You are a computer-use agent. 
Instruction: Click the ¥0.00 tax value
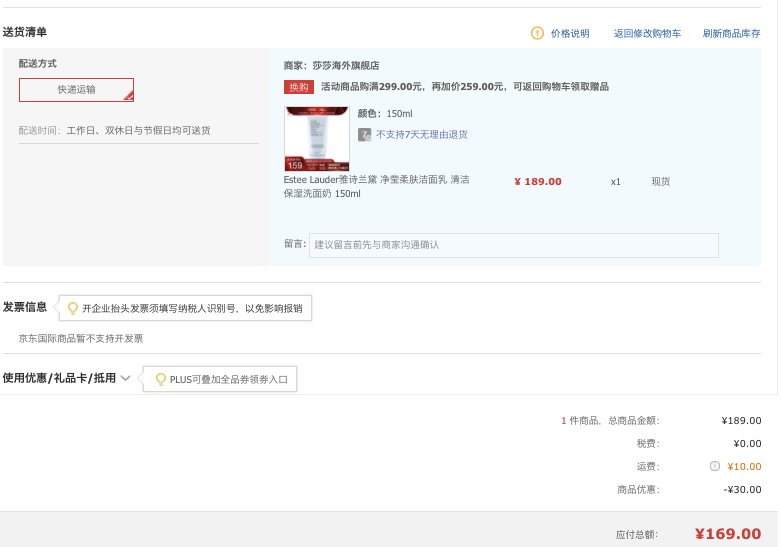pos(747,444)
